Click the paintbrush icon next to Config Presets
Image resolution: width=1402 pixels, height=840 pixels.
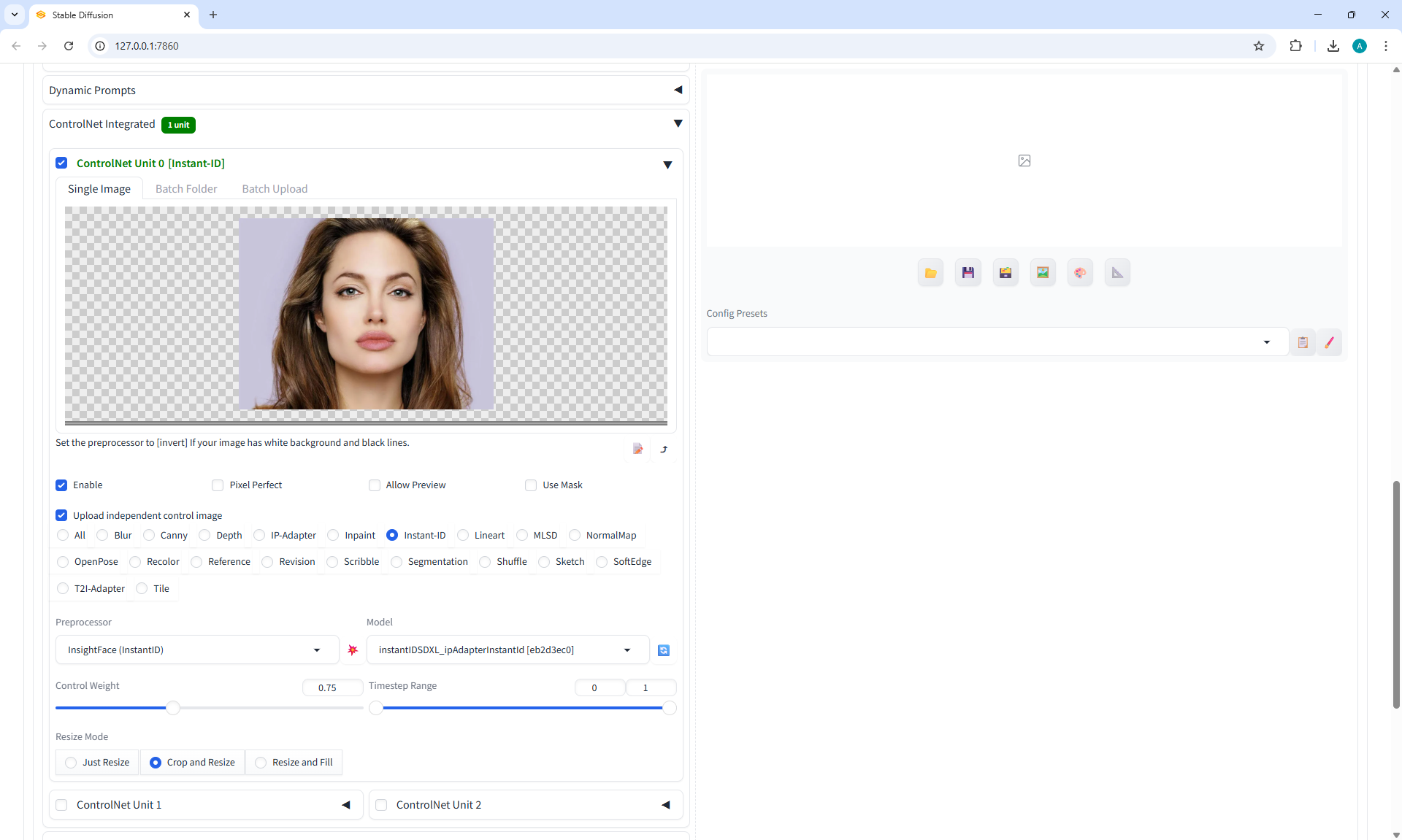1329,342
